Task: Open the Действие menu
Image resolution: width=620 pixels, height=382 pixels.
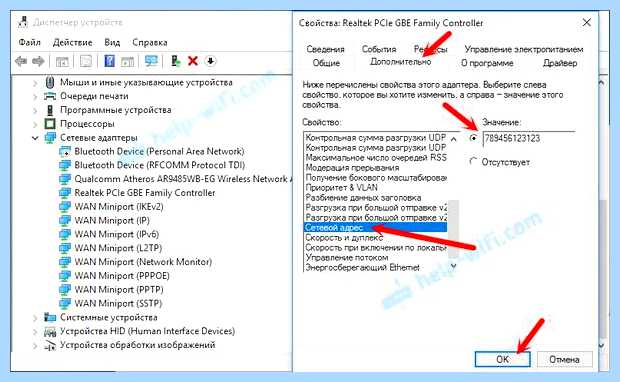Action: click(72, 42)
